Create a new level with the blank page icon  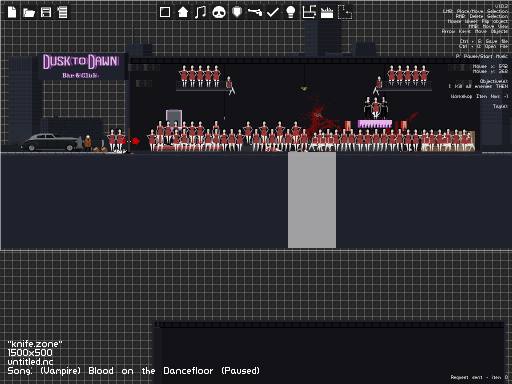12,12
